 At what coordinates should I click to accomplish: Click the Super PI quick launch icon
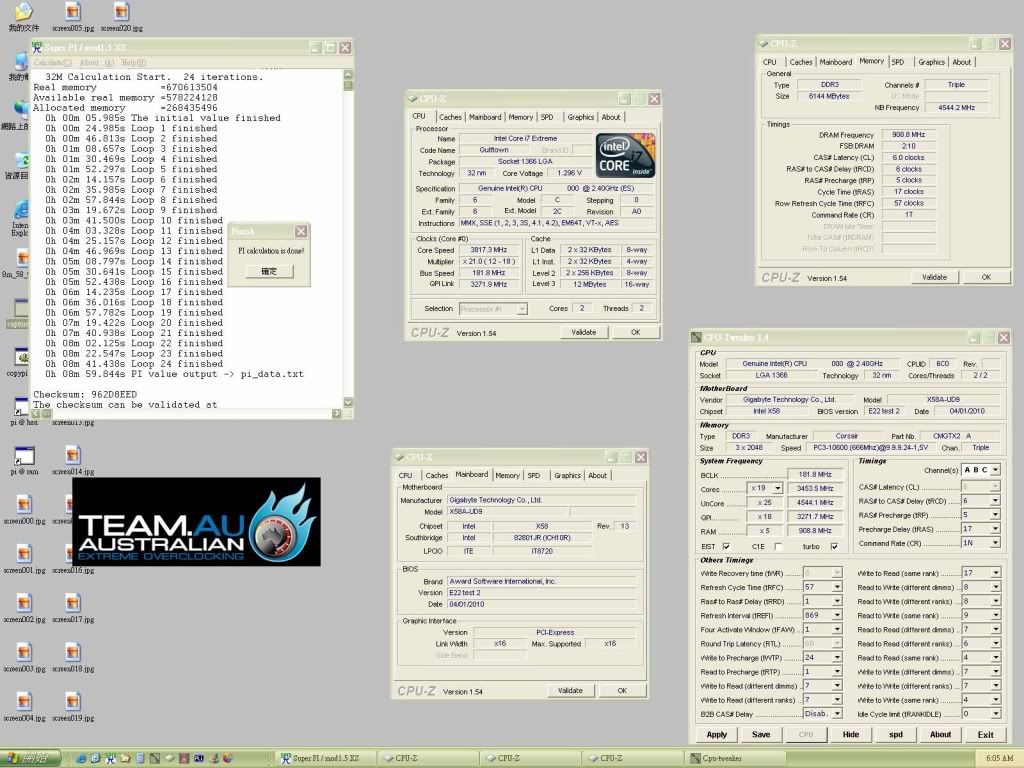click(x=110, y=758)
